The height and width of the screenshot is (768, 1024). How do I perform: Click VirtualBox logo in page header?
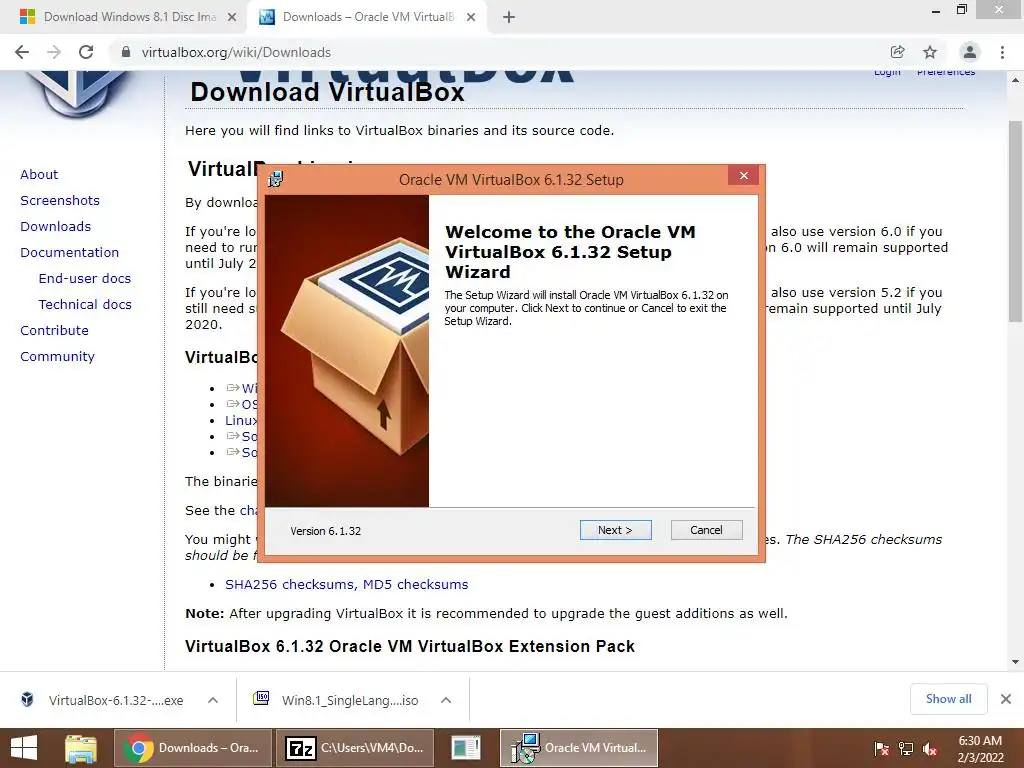78,95
